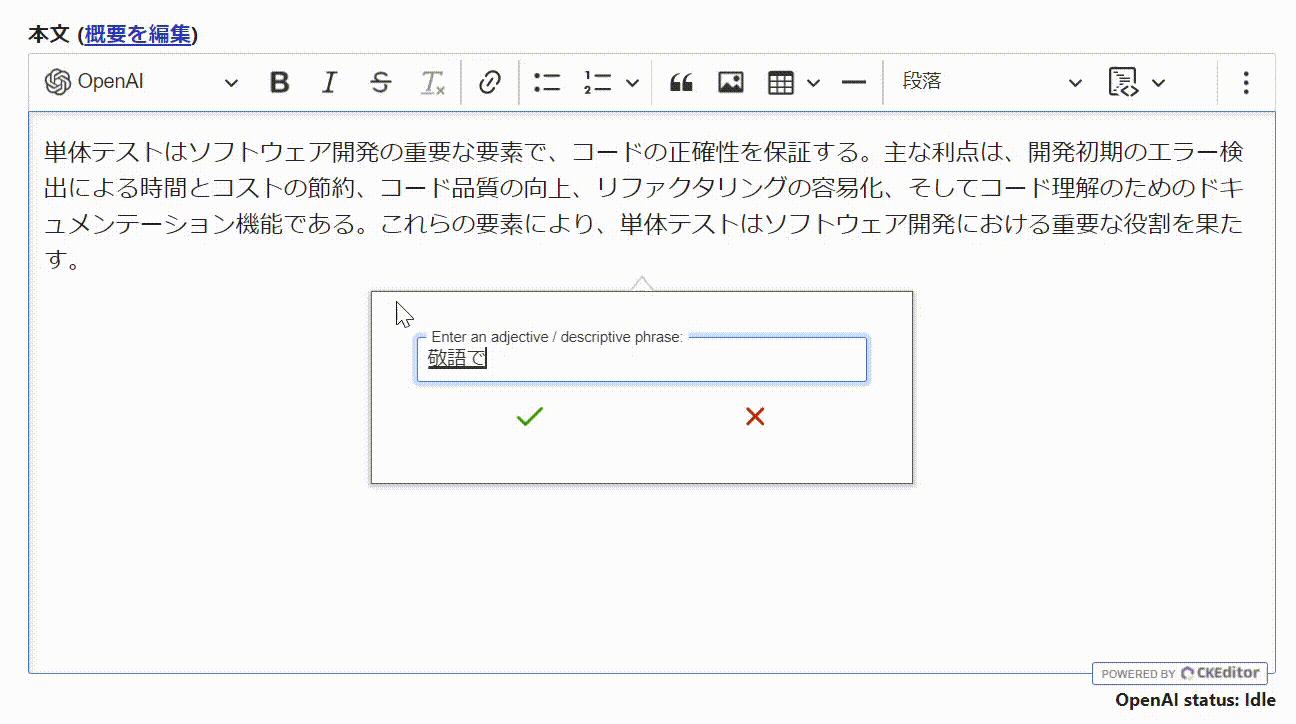Insert a hyperlink

489,83
